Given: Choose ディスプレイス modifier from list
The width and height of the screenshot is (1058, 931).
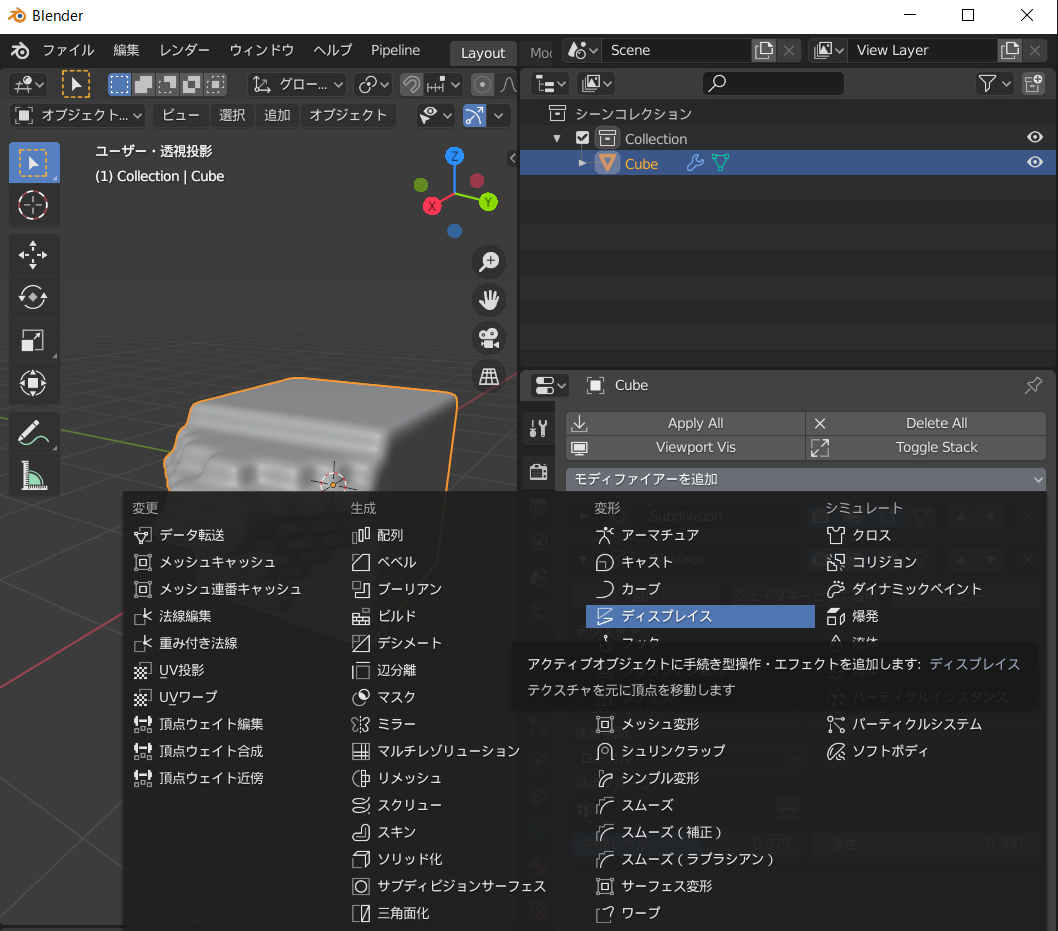Looking at the screenshot, I should point(700,616).
